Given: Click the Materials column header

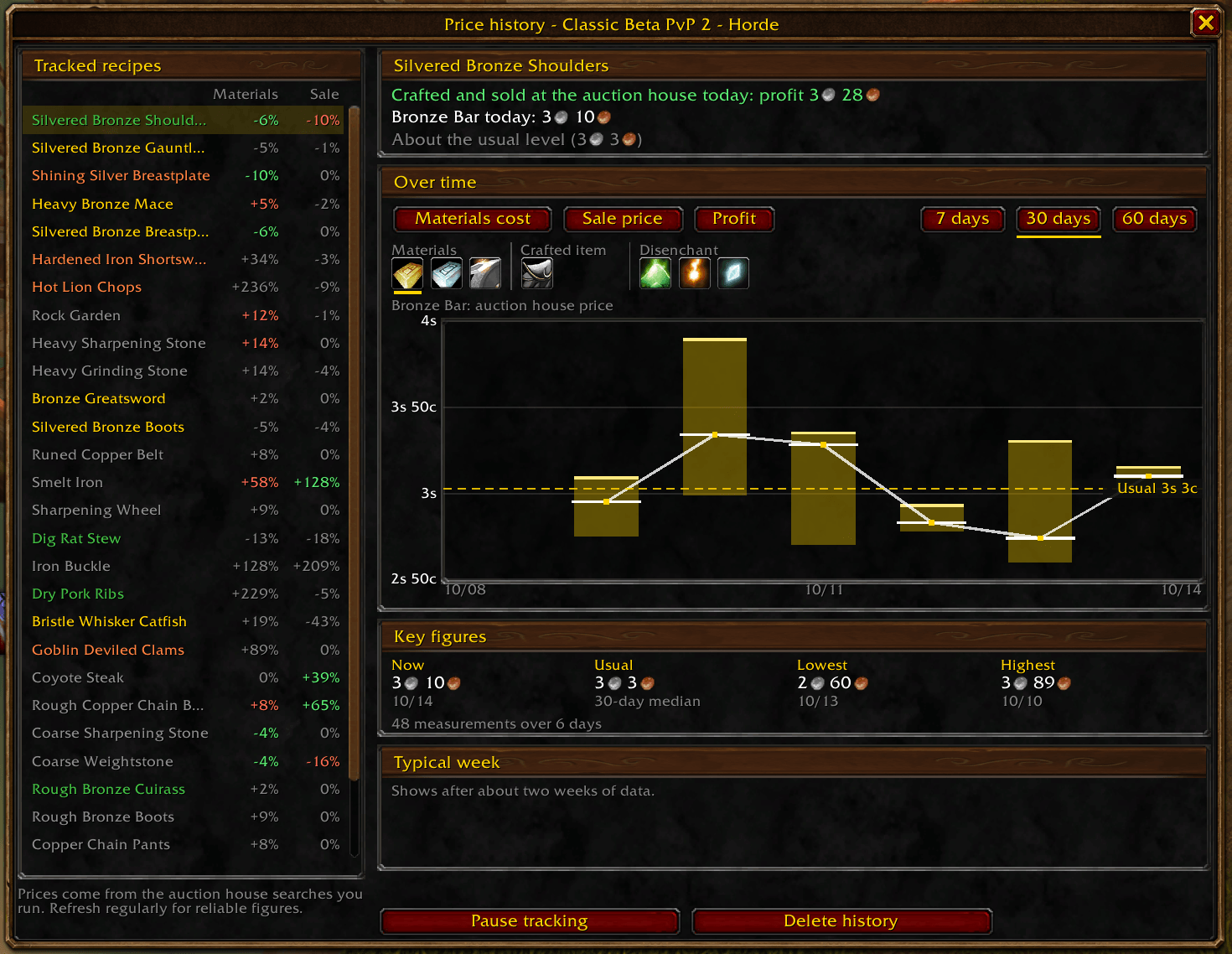Looking at the screenshot, I should pyautogui.click(x=245, y=94).
